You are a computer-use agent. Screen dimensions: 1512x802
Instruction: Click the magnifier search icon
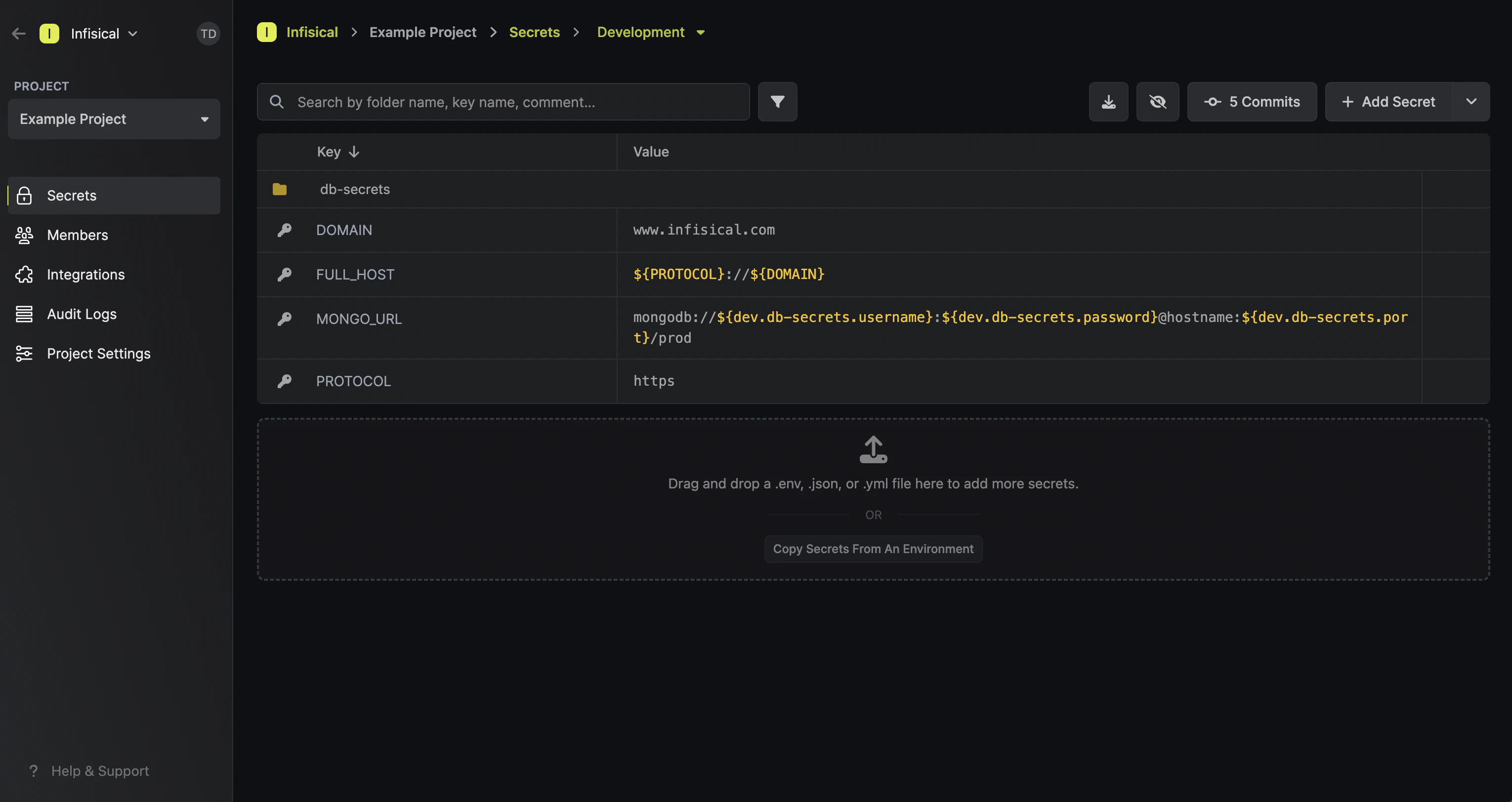[x=276, y=102]
